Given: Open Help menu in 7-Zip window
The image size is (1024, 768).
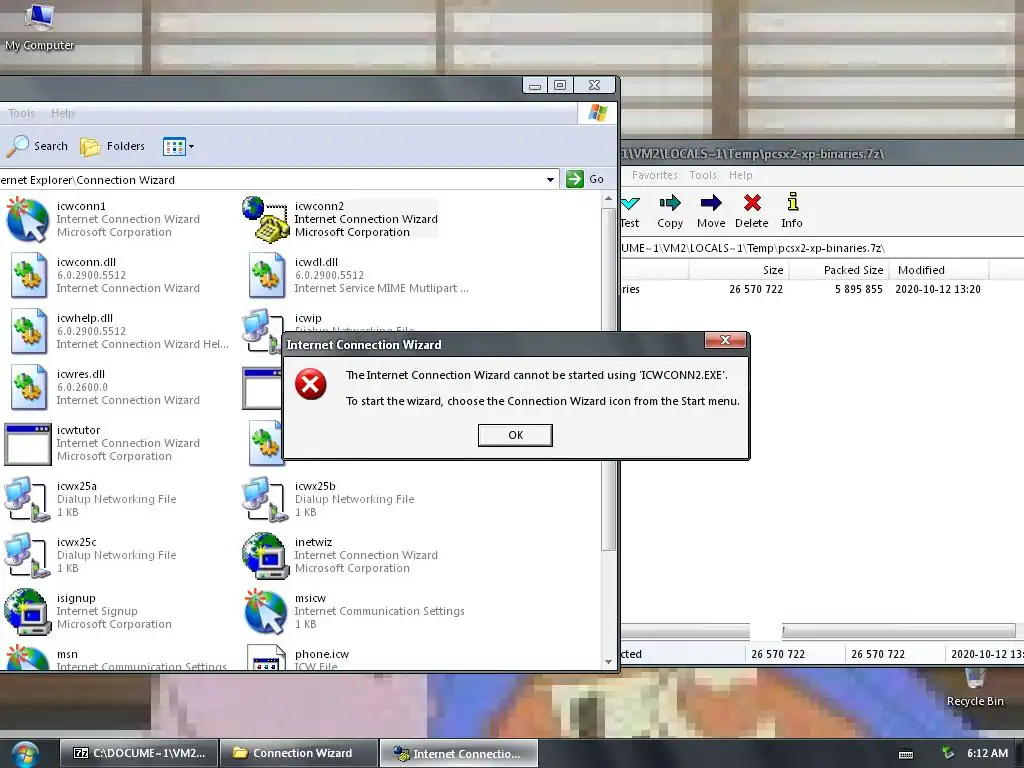Looking at the screenshot, I should click(741, 175).
